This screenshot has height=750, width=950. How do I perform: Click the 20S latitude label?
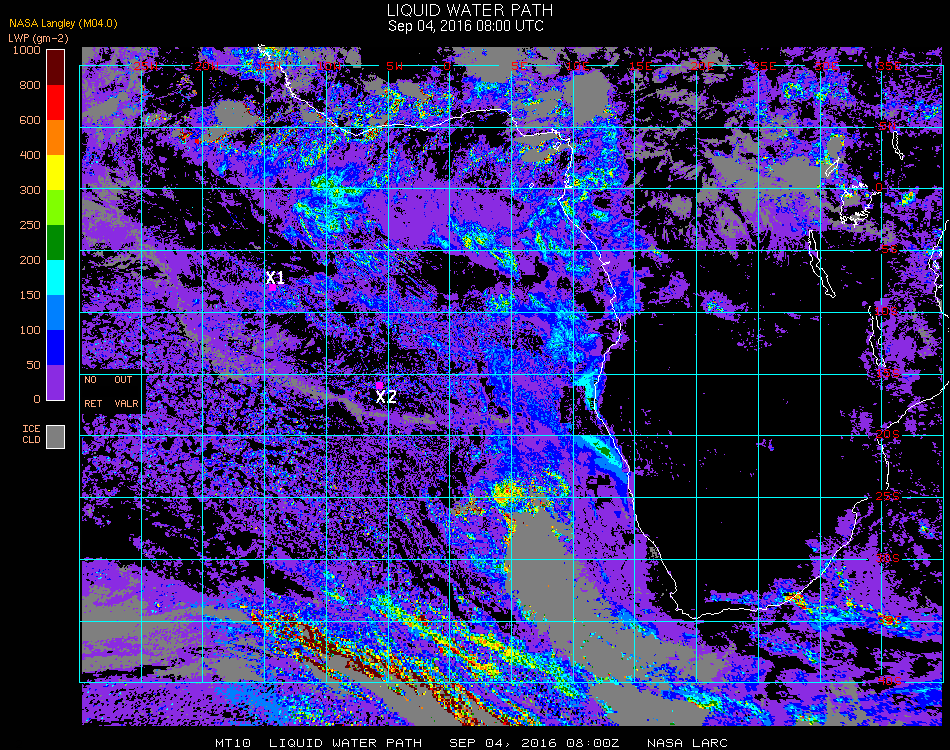point(888,434)
